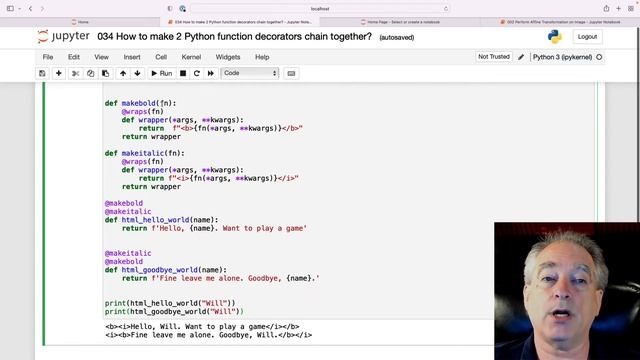
Task: Click the def makeitalic(fn) line
Action: tap(144, 153)
